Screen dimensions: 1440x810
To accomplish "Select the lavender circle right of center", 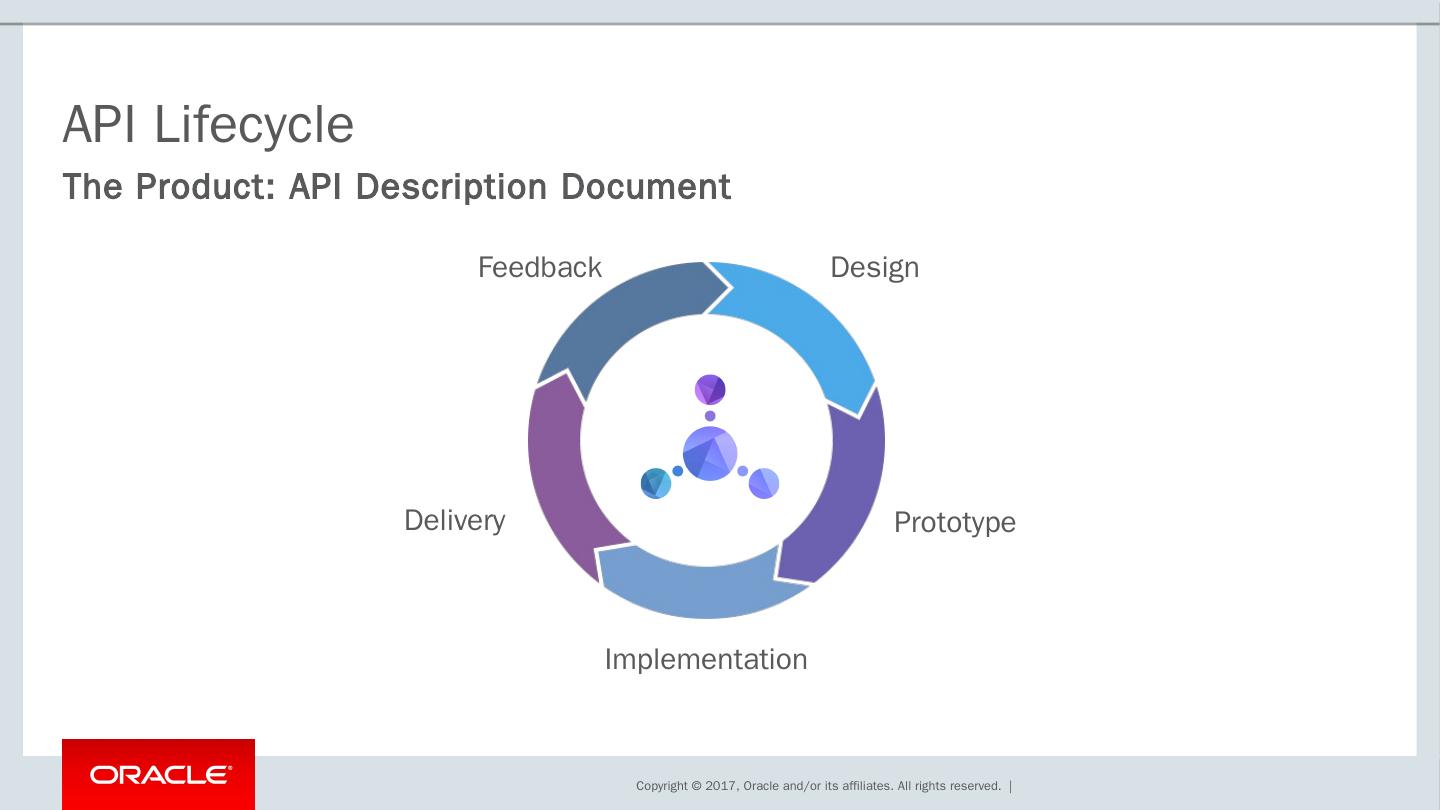I will (764, 483).
